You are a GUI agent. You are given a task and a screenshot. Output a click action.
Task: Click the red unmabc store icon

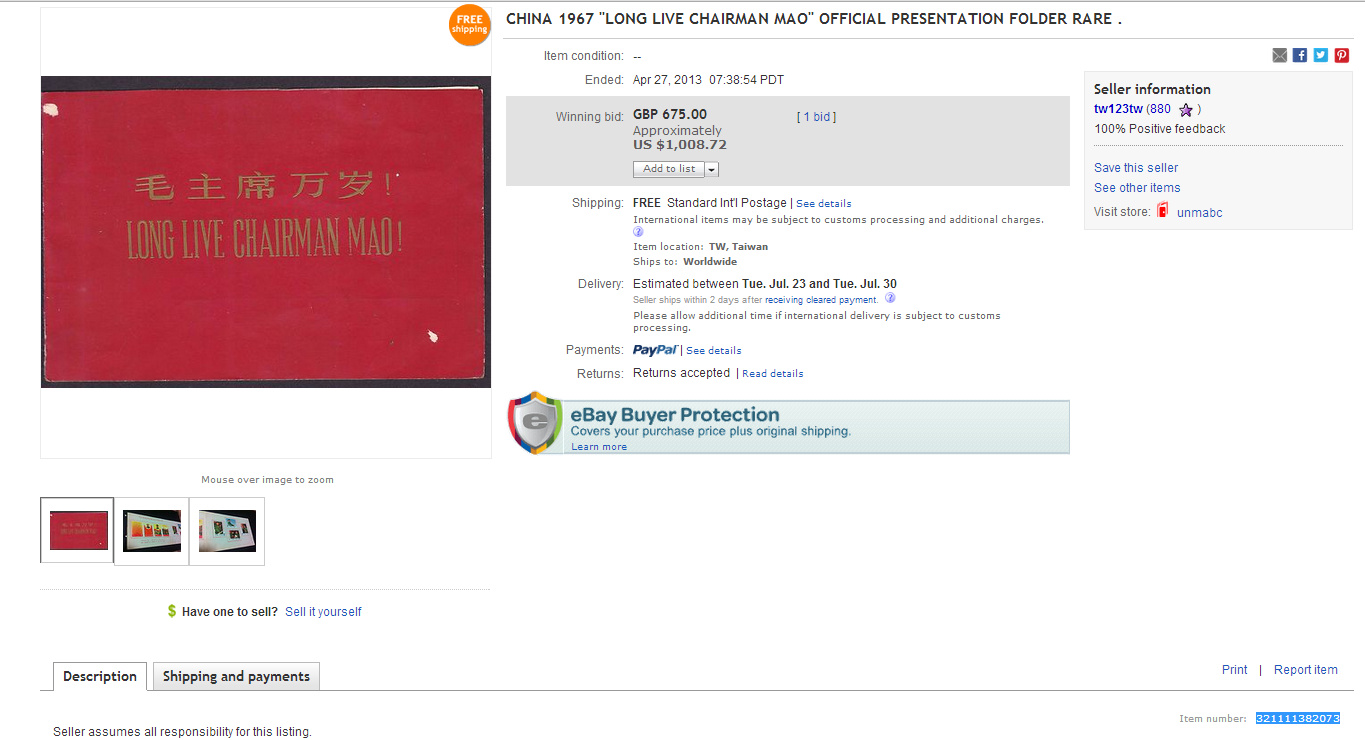click(x=1163, y=211)
